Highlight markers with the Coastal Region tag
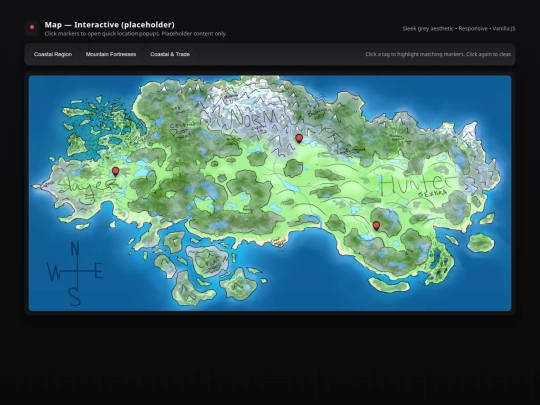540x405 pixels. (x=53, y=54)
